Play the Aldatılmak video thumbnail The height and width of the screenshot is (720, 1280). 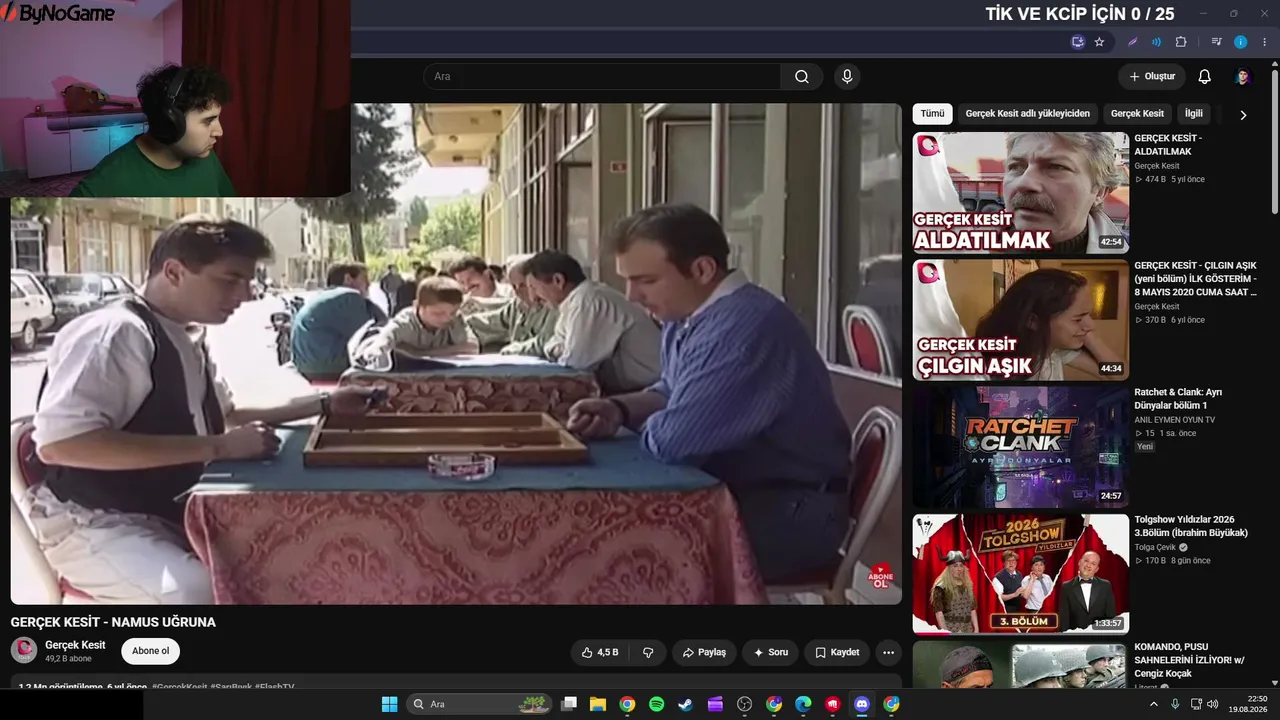pos(1021,193)
